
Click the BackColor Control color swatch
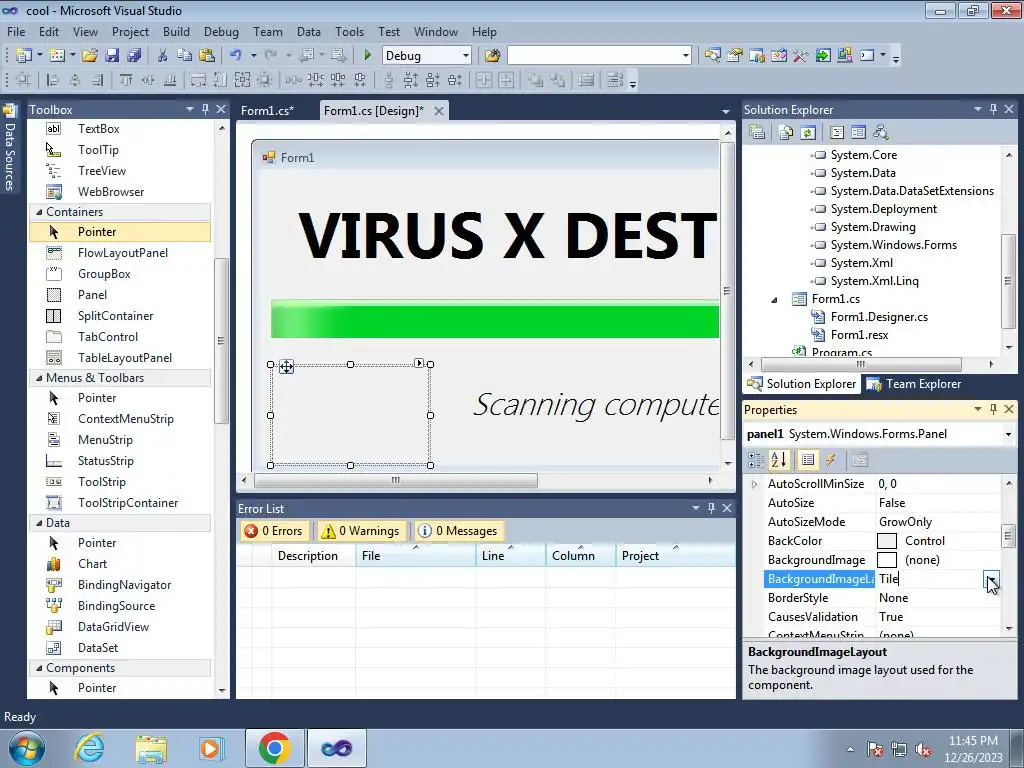click(x=886, y=541)
